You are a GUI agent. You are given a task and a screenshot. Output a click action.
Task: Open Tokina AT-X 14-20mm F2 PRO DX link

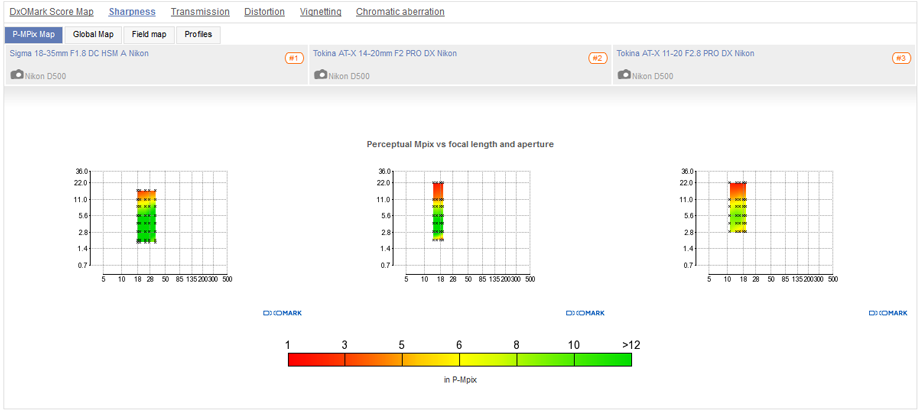pyautogui.click(x=385, y=53)
